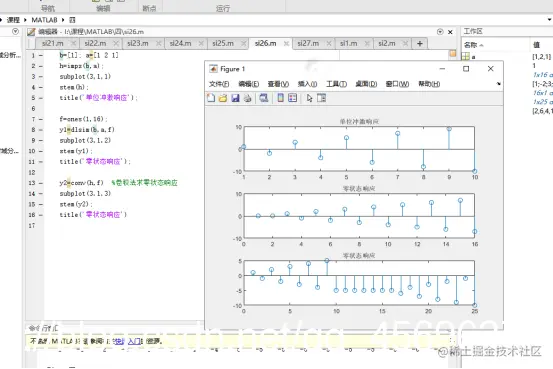Click Link Plot icon in Figure toolbar

263,98
